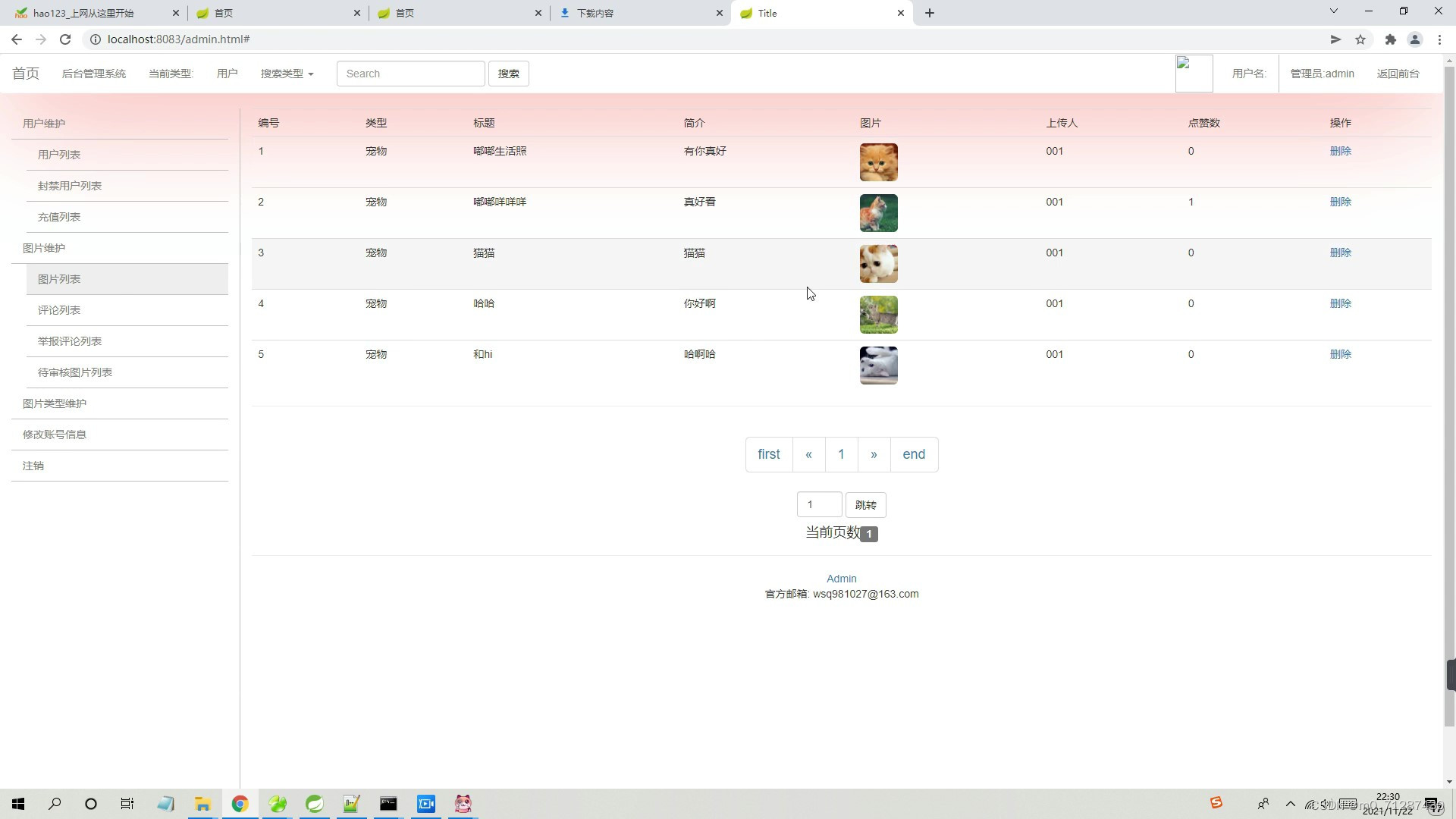Open the 搜索类型 dropdown menu
This screenshot has width=1456, height=819.
point(287,74)
